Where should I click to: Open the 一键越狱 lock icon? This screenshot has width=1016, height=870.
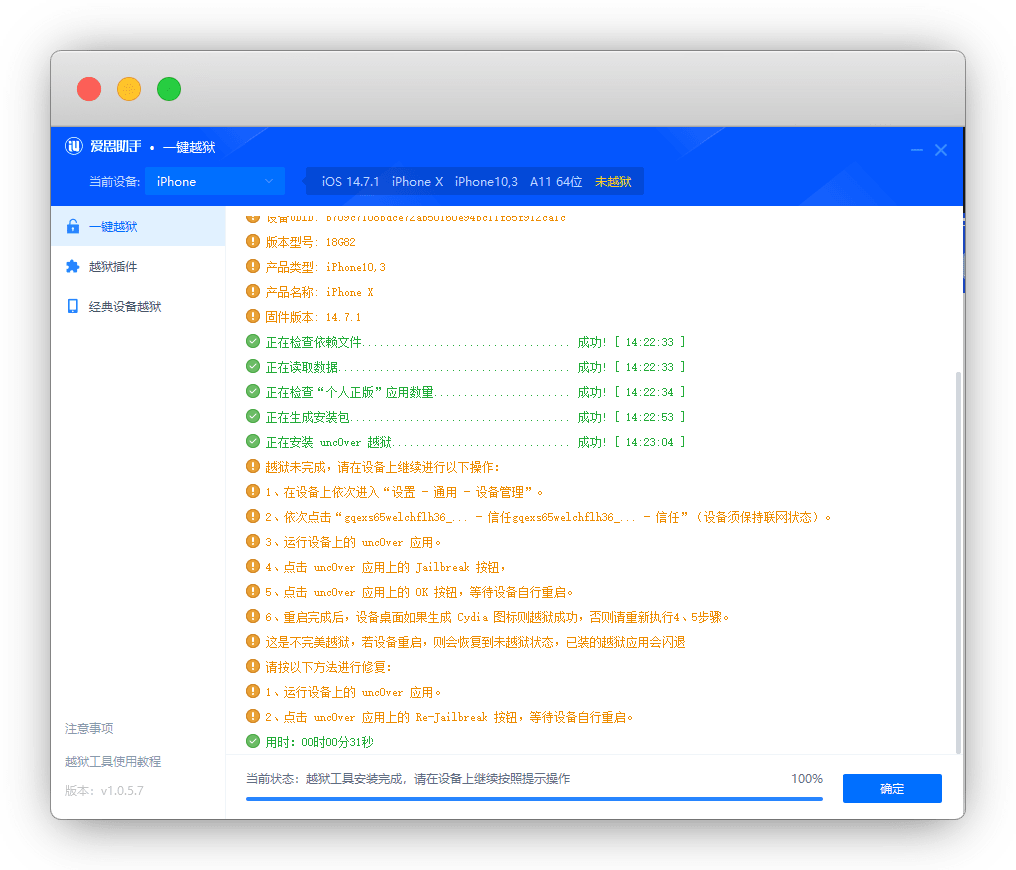(x=73, y=226)
